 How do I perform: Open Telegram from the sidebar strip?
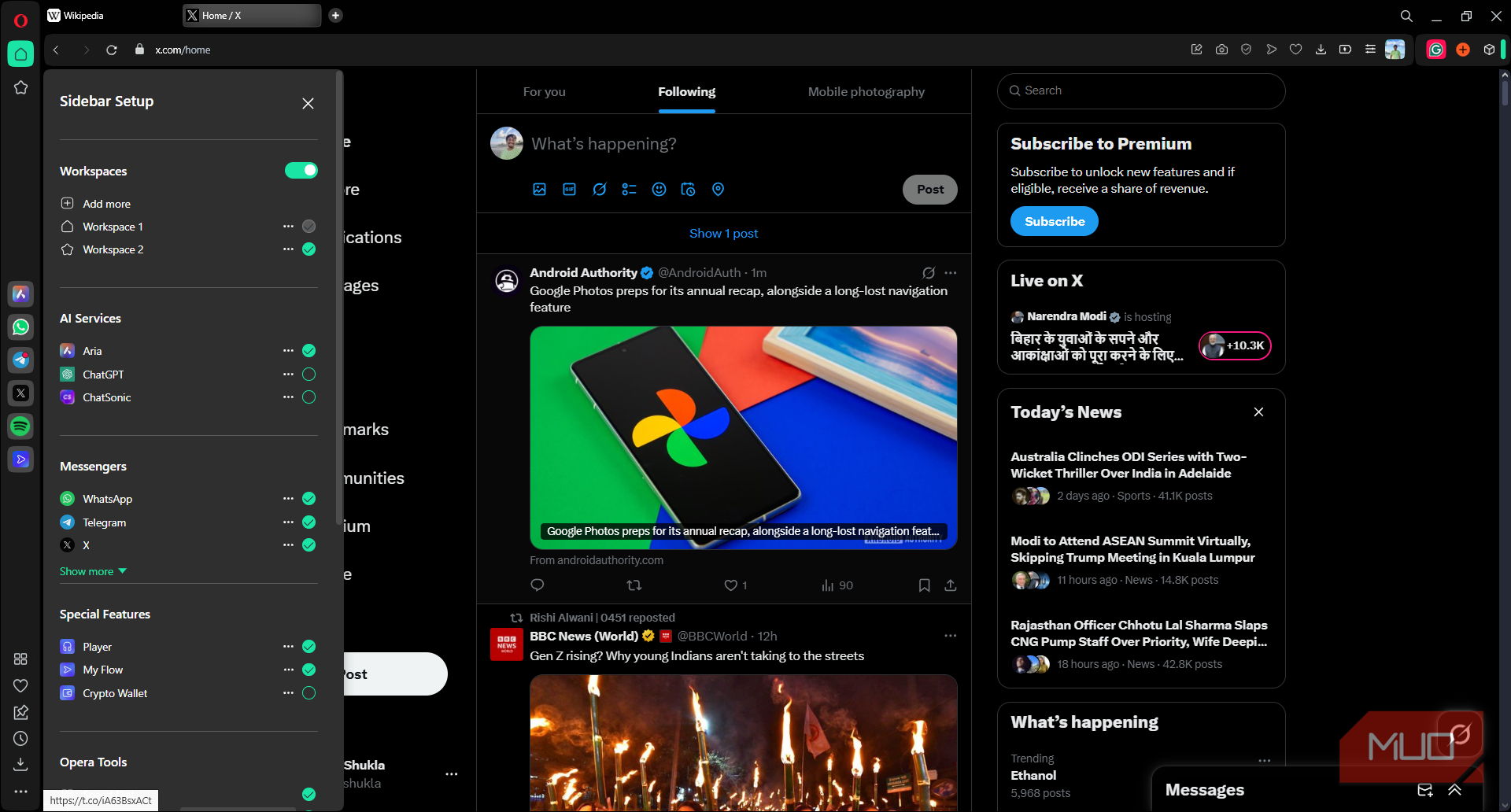(20, 360)
